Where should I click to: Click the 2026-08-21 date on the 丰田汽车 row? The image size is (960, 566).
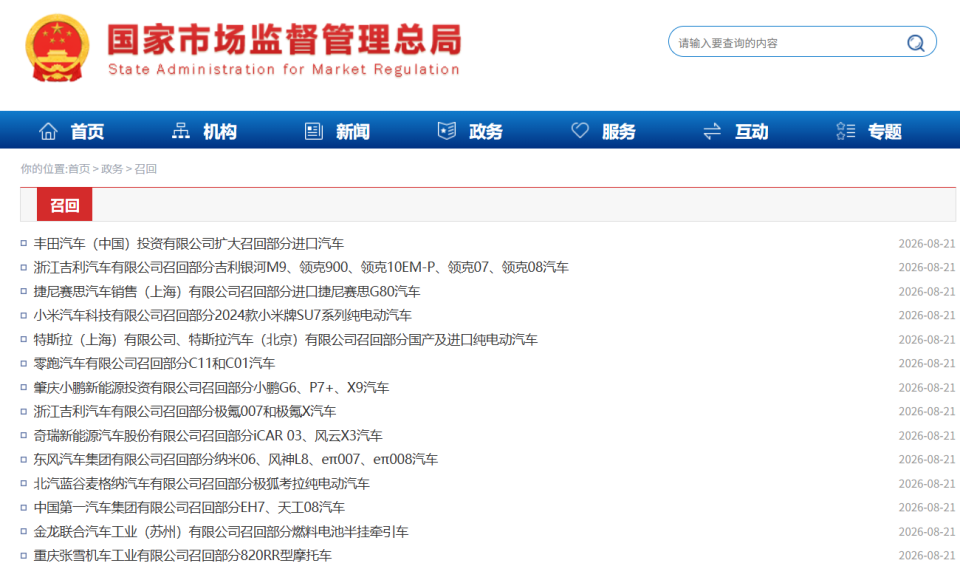(x=926, y=244)
